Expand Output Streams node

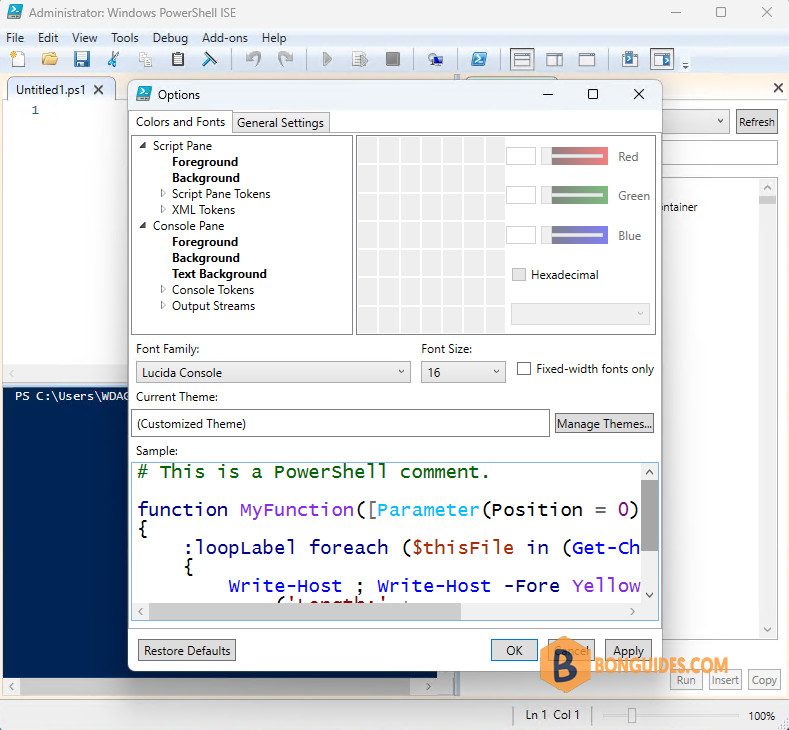(163, 305)
